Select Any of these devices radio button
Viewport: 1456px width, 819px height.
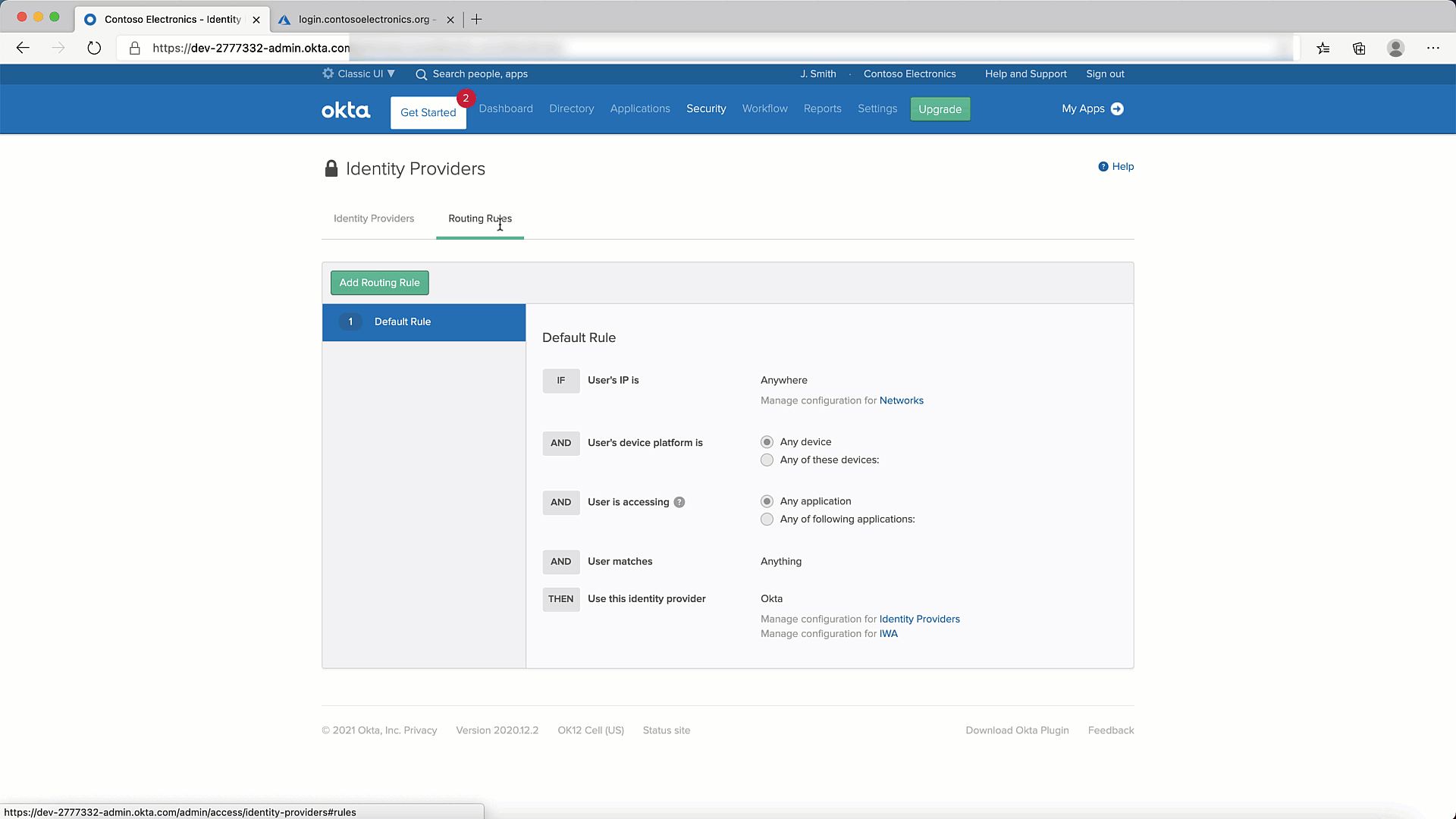tap(767, 460)
